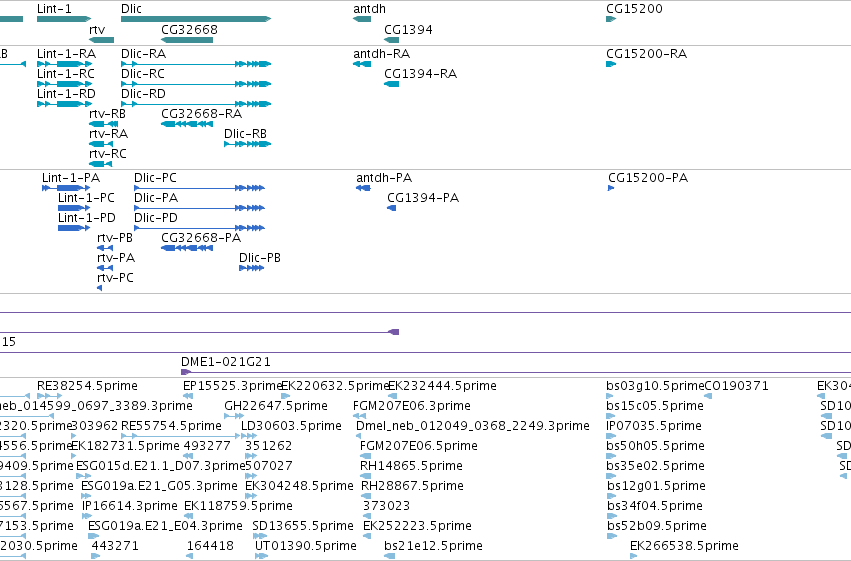851x561 pixels.
Task: Select the Lint-1-RA transcript
Action: coord(64,64)
